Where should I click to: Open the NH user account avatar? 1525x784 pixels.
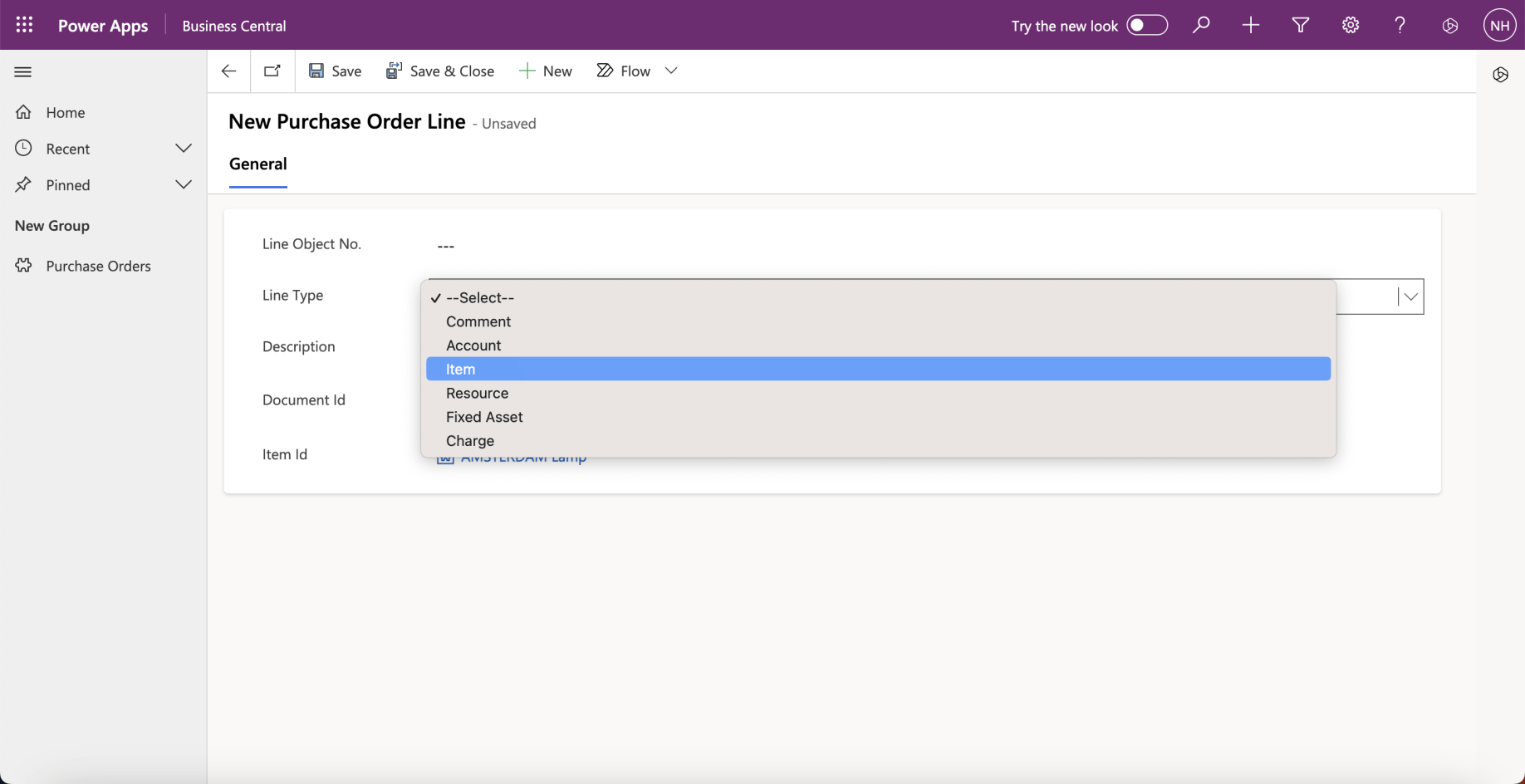point(1500,25)
